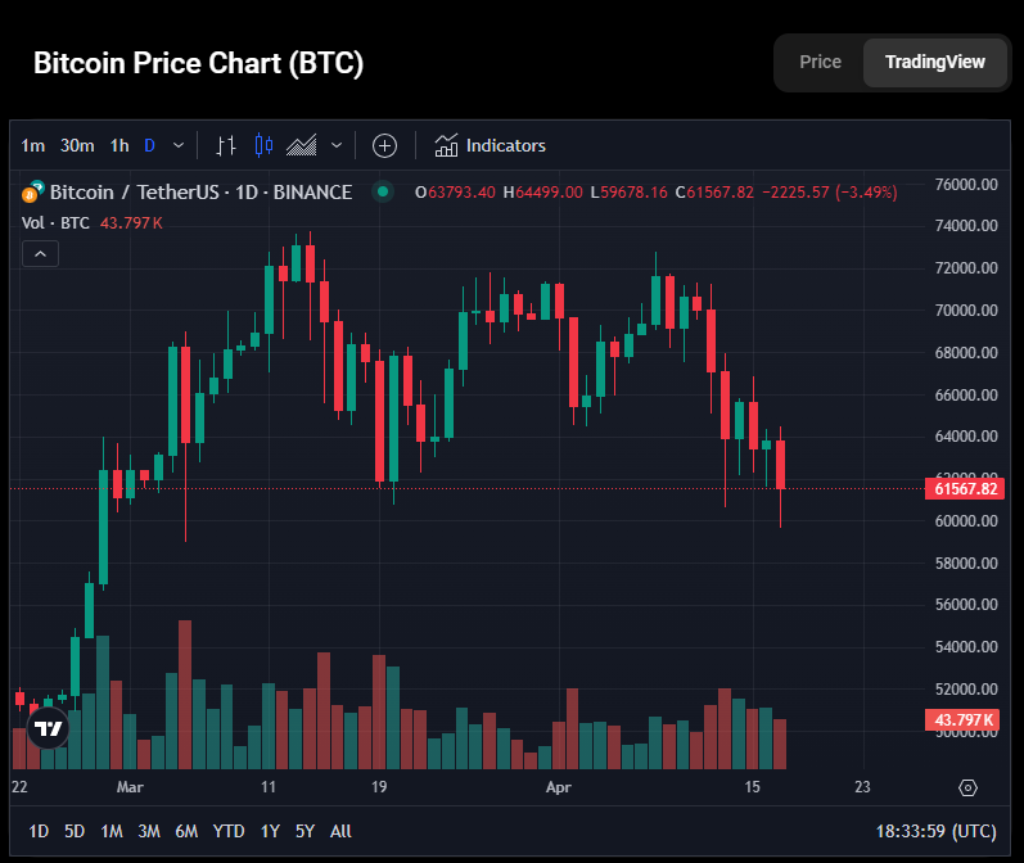Collapse the volume pane with the chevron
Screen dimensions: 1024x863
click(x=40, y=253)
